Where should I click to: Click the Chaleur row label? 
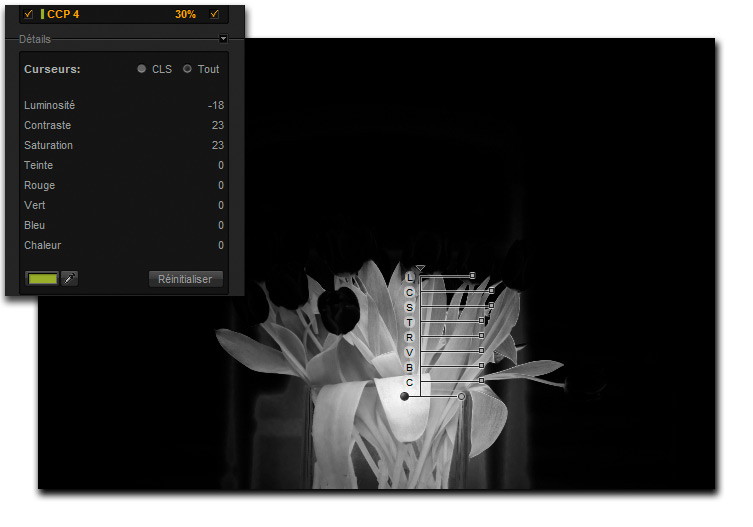[x=43, y=245]
